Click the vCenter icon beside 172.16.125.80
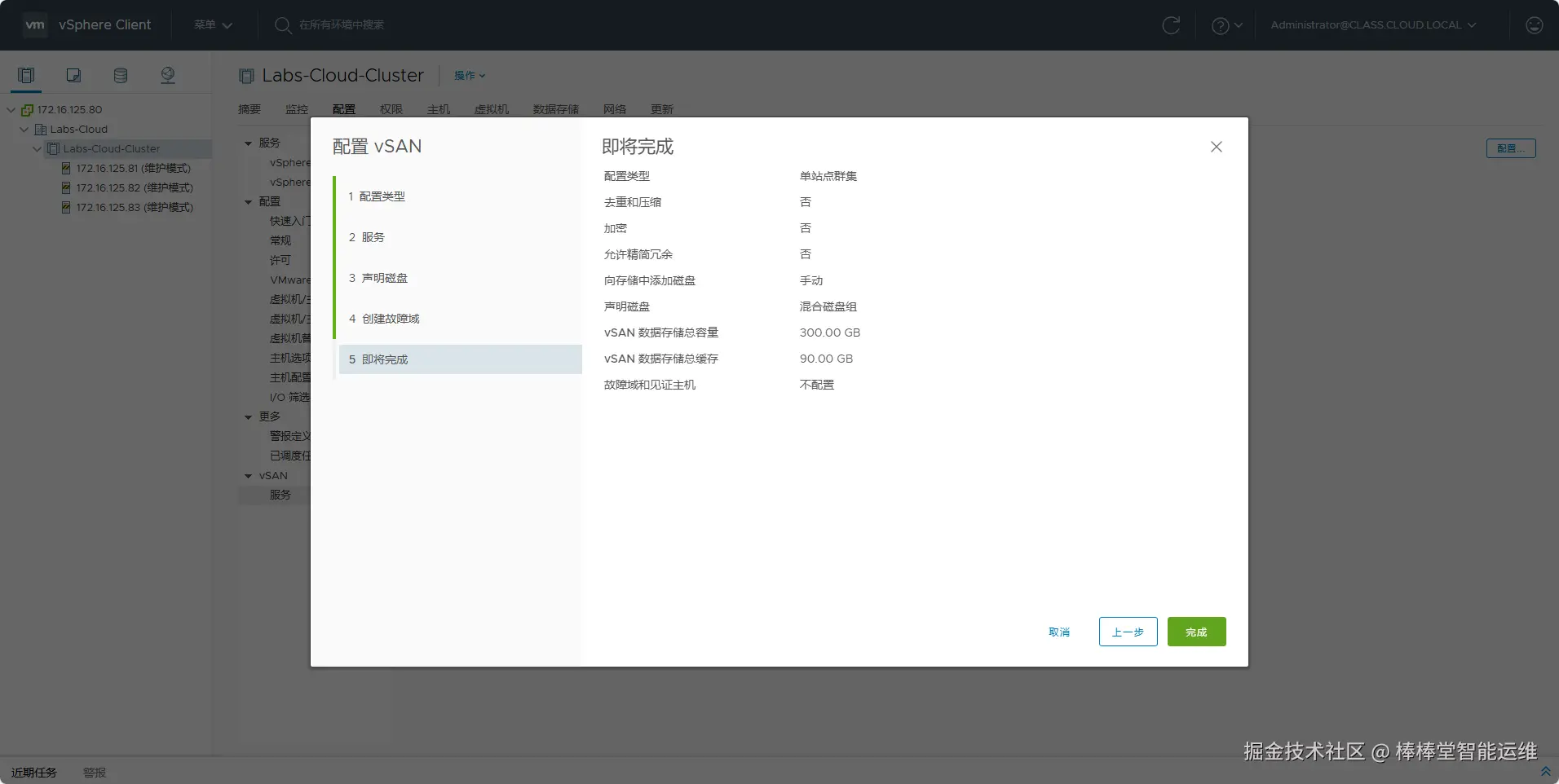Viewport: 1559px width, 784px height. click(x=27, y=110)
